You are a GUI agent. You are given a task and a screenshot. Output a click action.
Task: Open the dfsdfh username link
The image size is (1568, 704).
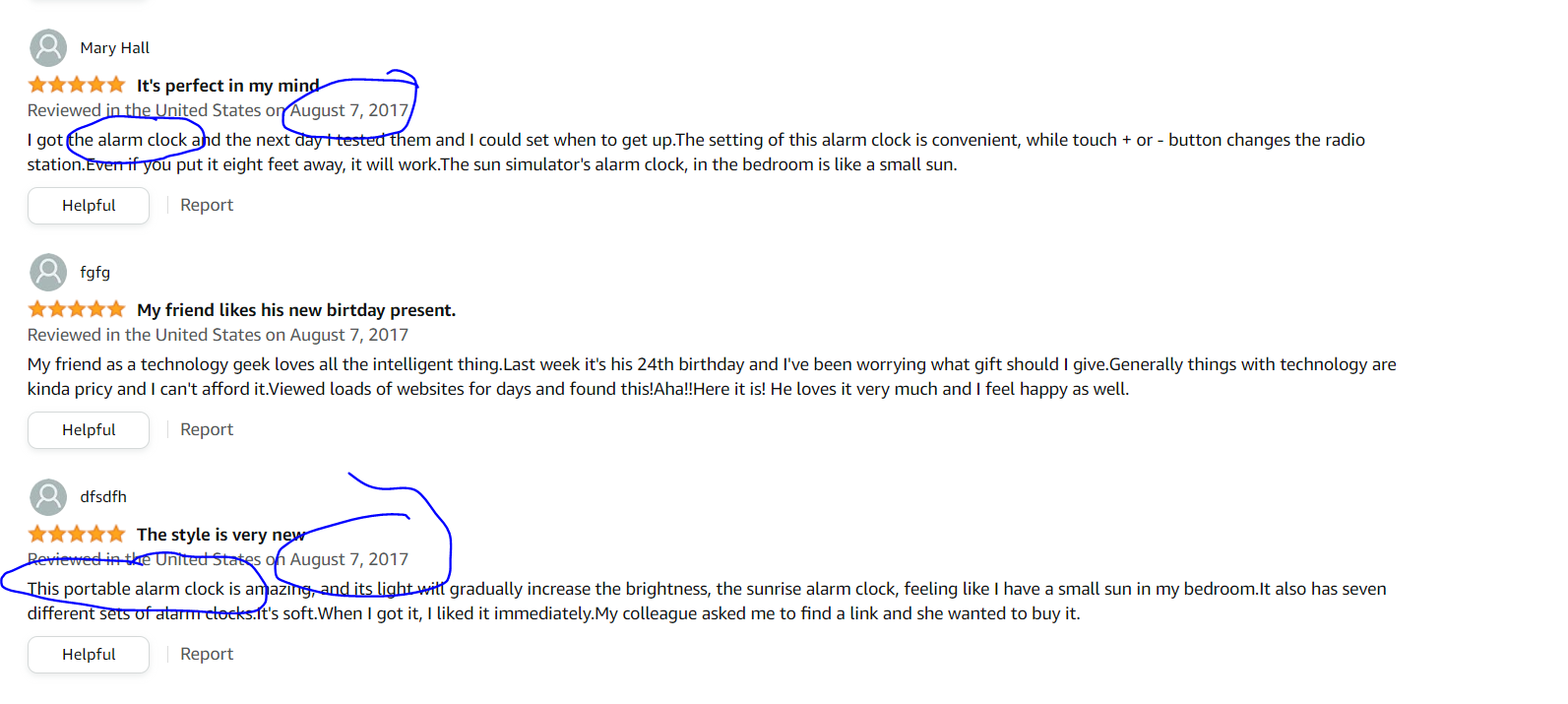(103, 496)
